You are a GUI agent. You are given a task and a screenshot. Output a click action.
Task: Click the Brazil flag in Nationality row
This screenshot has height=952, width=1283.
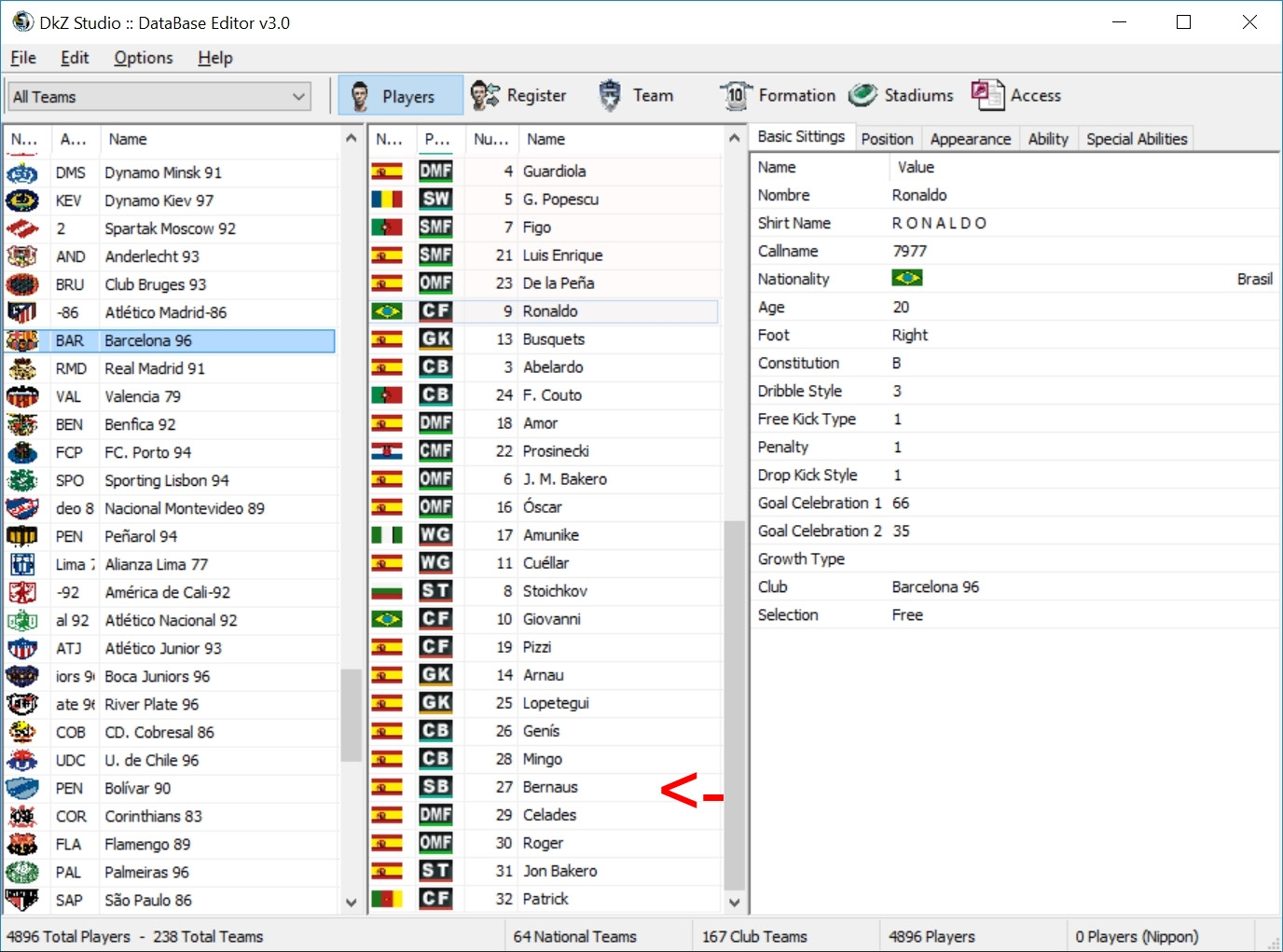tap(907, 278)
